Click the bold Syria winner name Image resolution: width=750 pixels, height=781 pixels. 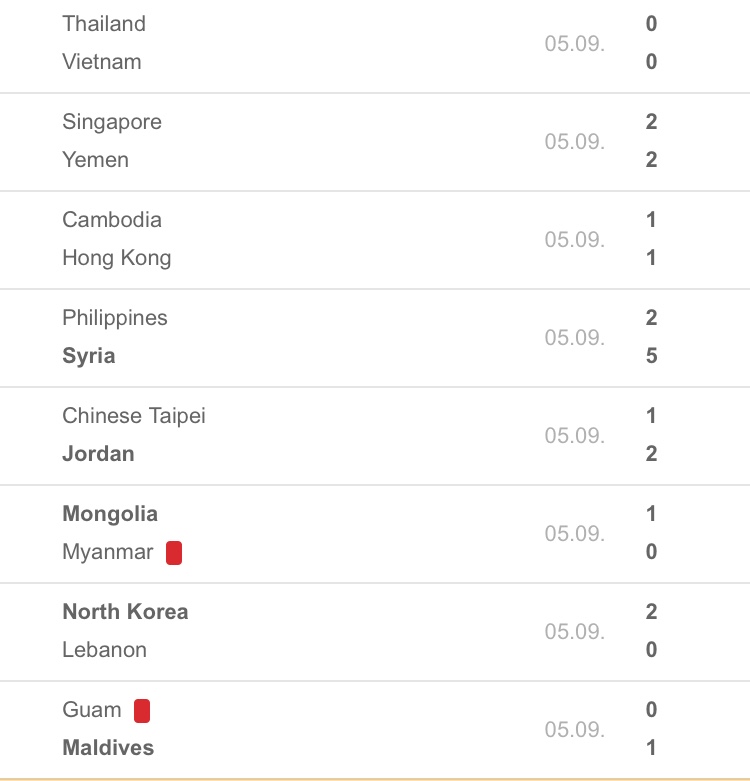coord(89,356)
